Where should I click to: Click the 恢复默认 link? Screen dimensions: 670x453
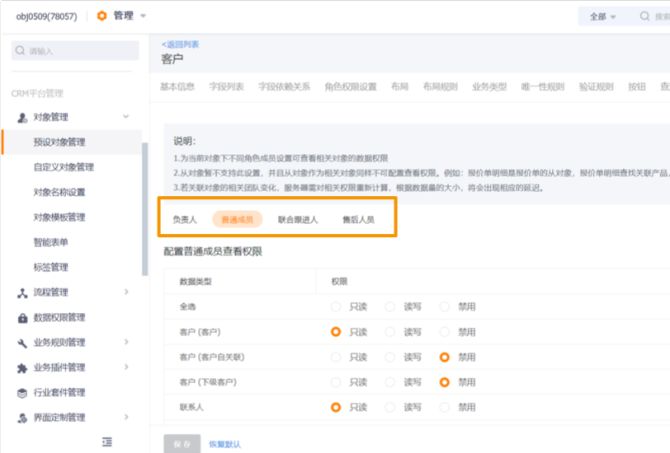coord(224,443)
